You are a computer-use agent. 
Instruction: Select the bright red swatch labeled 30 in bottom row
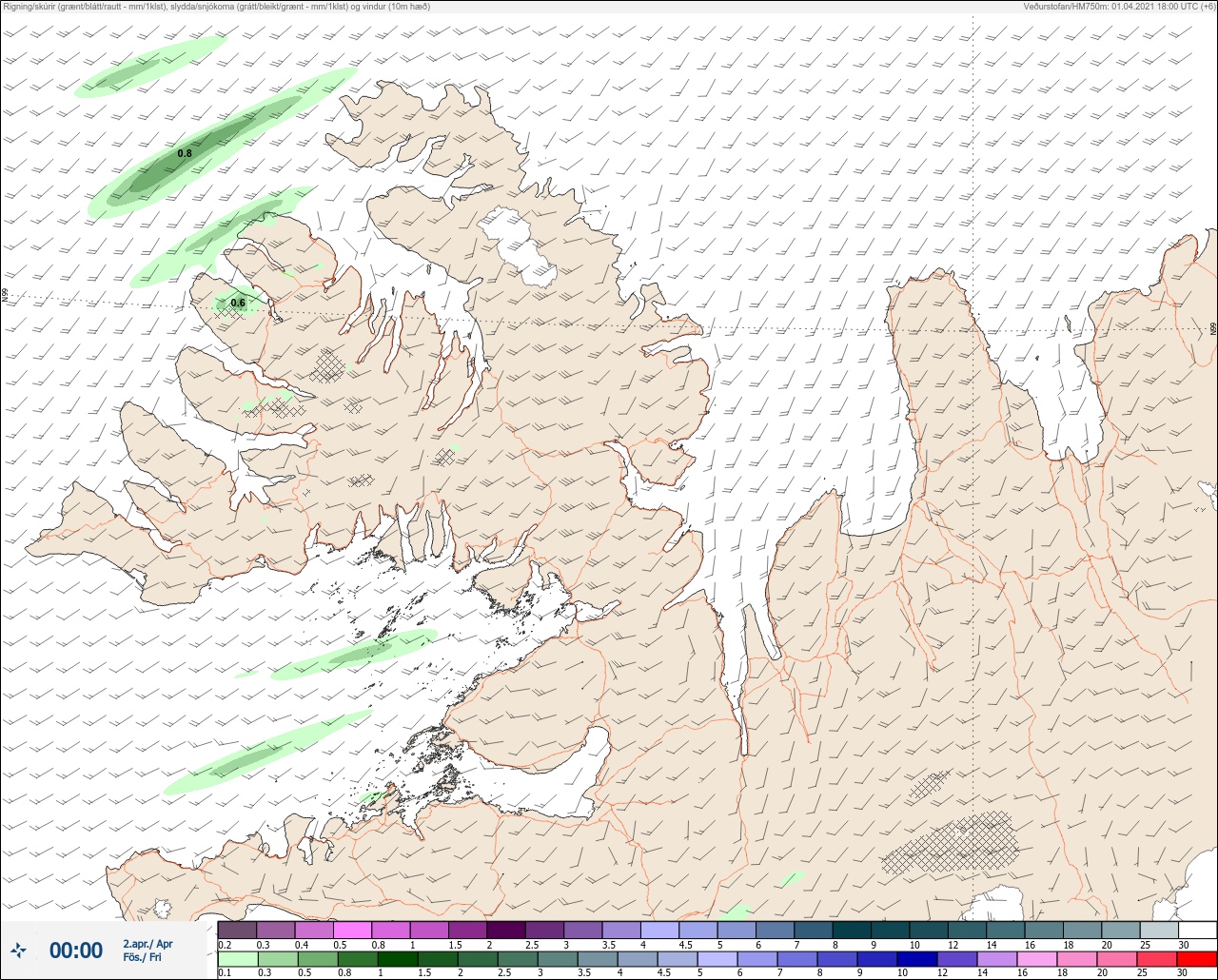[x=1196, y=959]
